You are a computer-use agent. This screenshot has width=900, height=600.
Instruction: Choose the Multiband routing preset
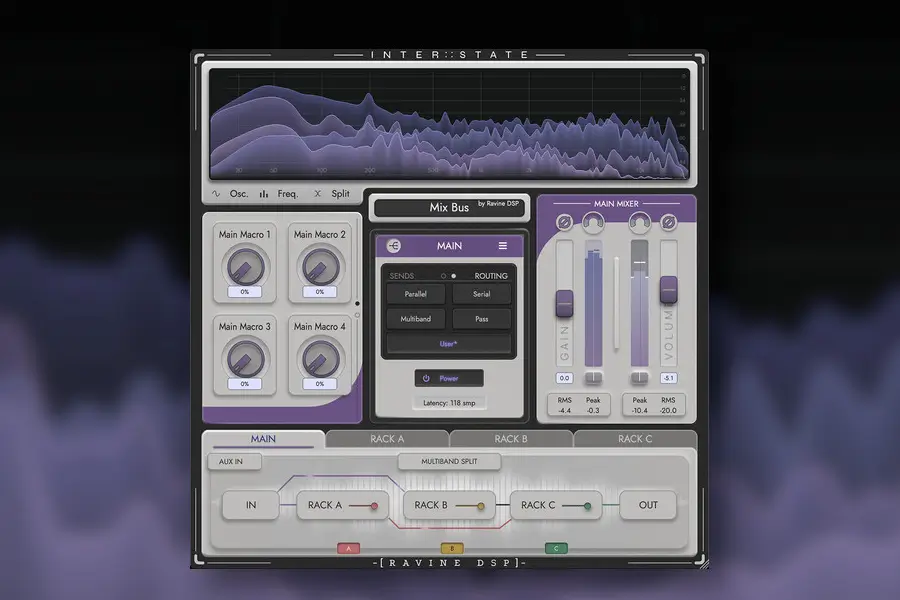pyautogui.click(x=416, y=319)
